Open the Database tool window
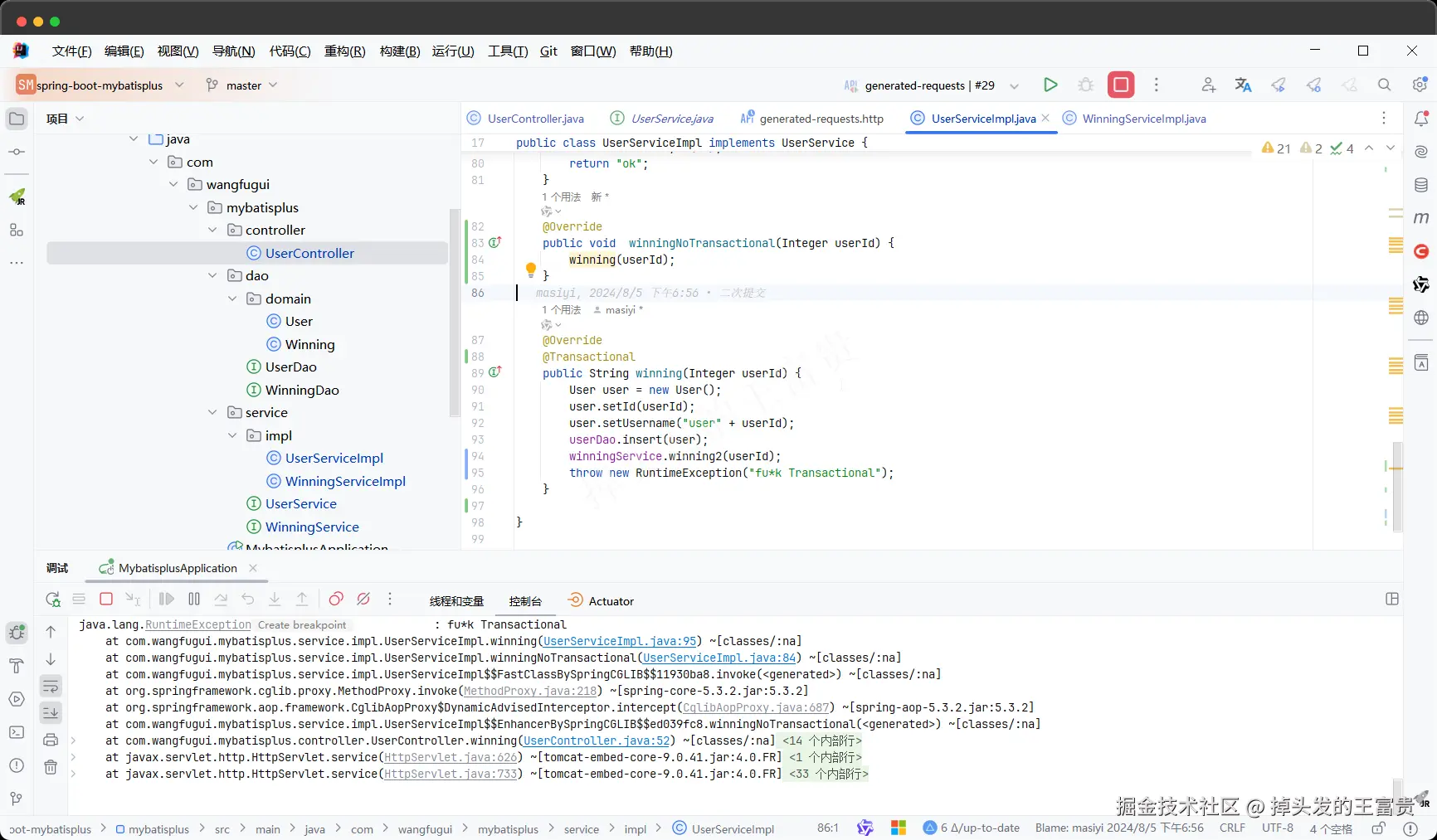The image size is (1437, 840). pyautogui.click(x=1421, y=185)
